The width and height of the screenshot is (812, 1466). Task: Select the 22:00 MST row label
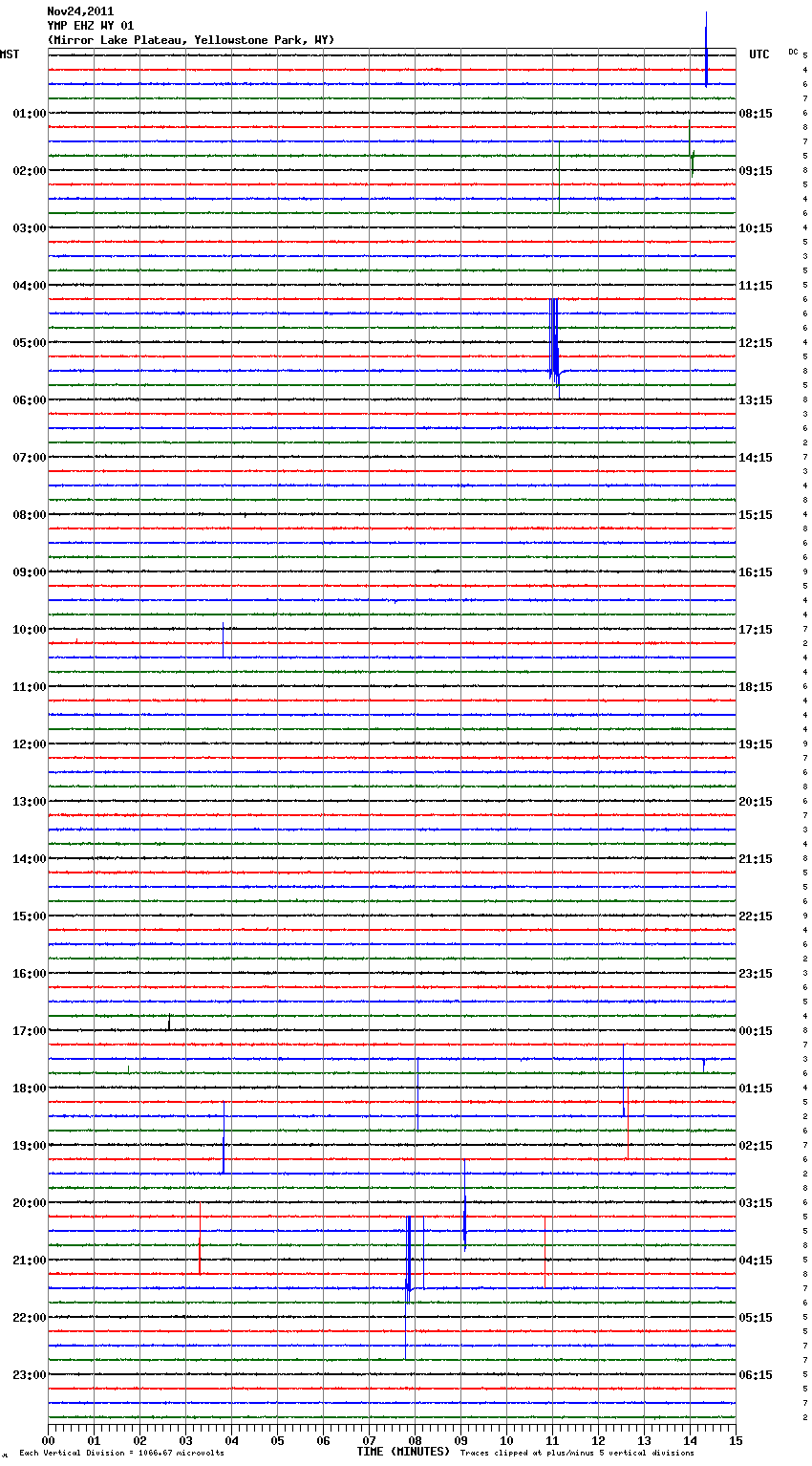point(30,1318)
